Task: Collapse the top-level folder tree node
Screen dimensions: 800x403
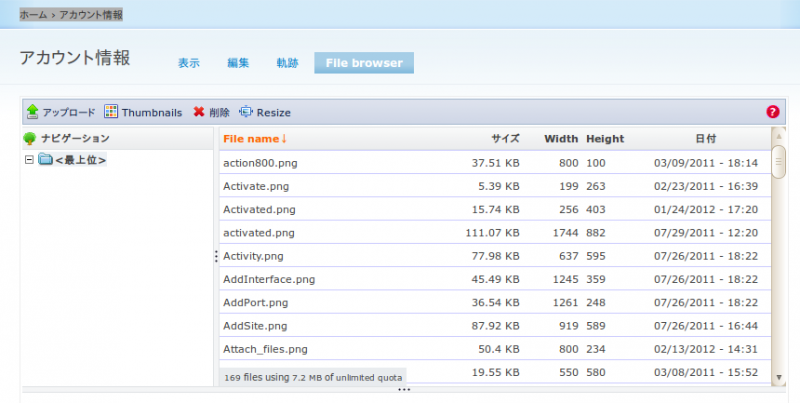Action: pos(29,160)
